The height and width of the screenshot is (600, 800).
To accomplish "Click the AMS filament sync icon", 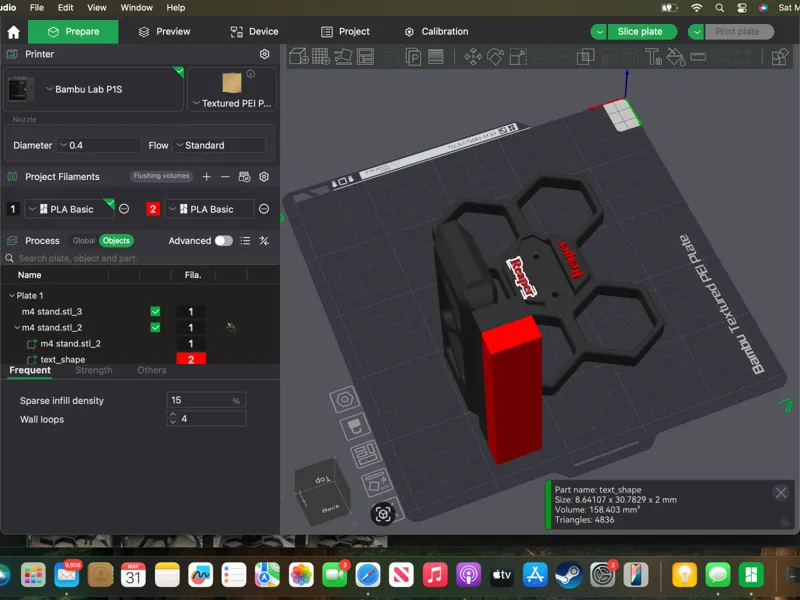I will (x=244, y=177).
